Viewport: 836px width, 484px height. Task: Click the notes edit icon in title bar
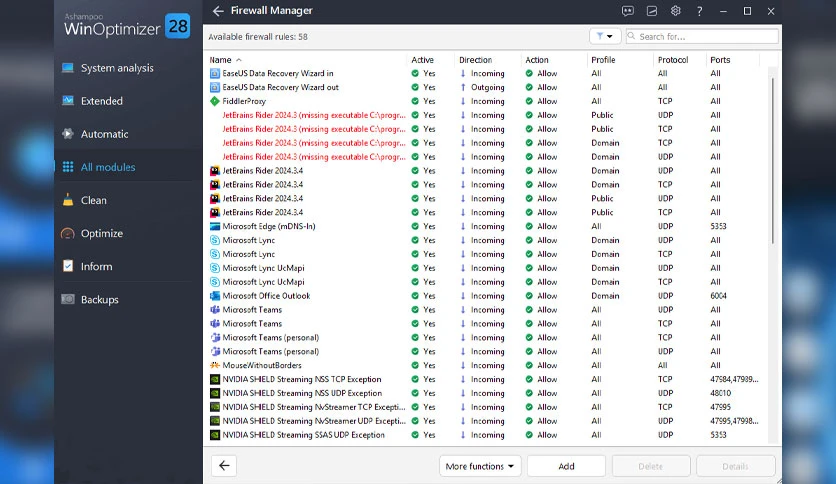652,11
